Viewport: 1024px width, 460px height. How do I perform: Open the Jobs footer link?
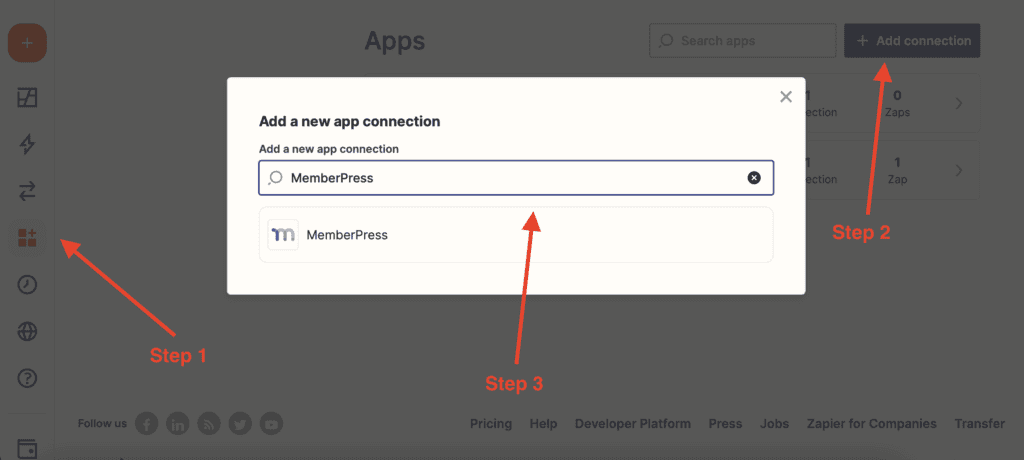tap(775, 424)
